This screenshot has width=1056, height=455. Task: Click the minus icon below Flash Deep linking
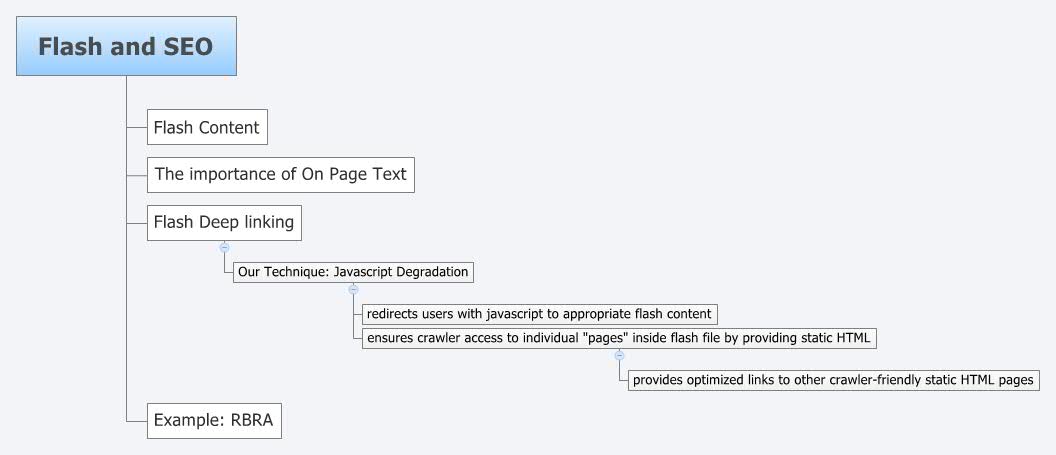(x=224, y=246)
